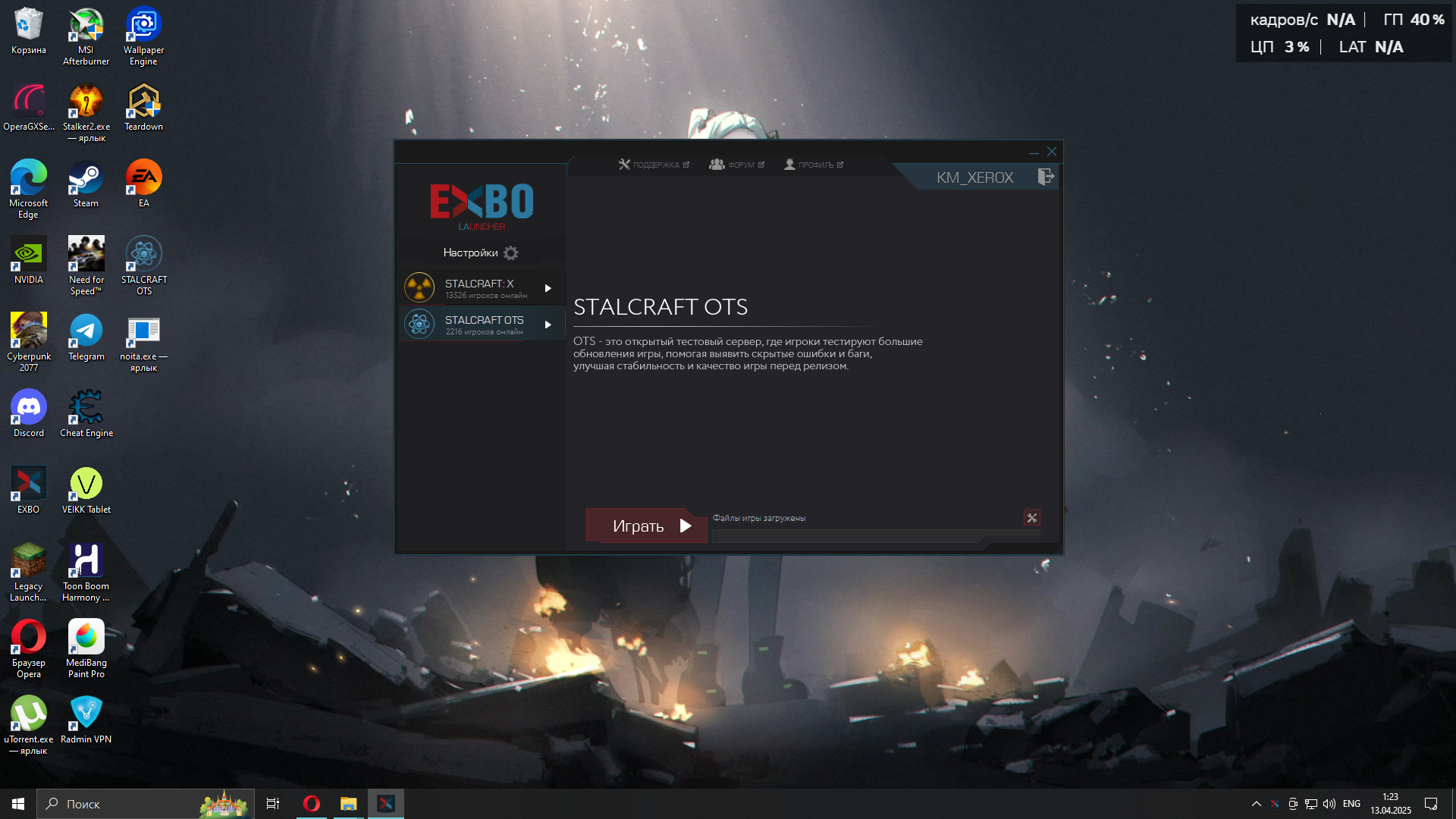Close the EXBO launcher window

click(x=1052, y=152)
